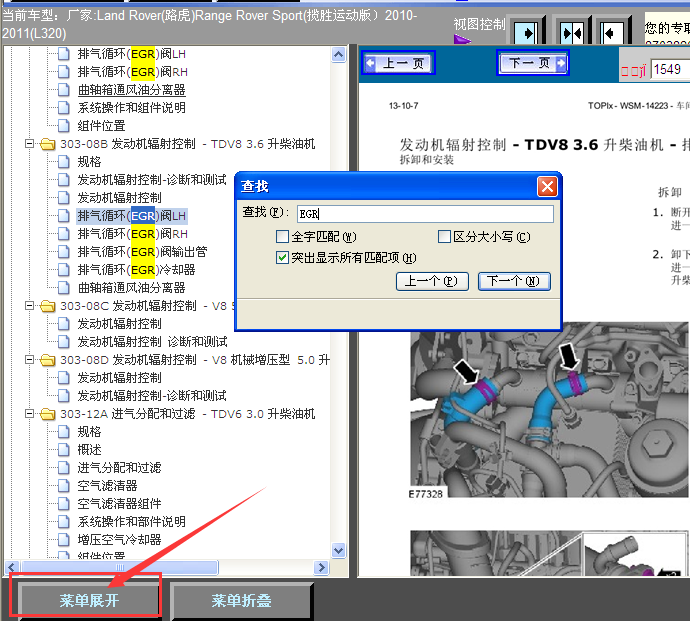Click the 查找 text field containing EGR
Screen dimensions: 690x621
tap(425, 214)
